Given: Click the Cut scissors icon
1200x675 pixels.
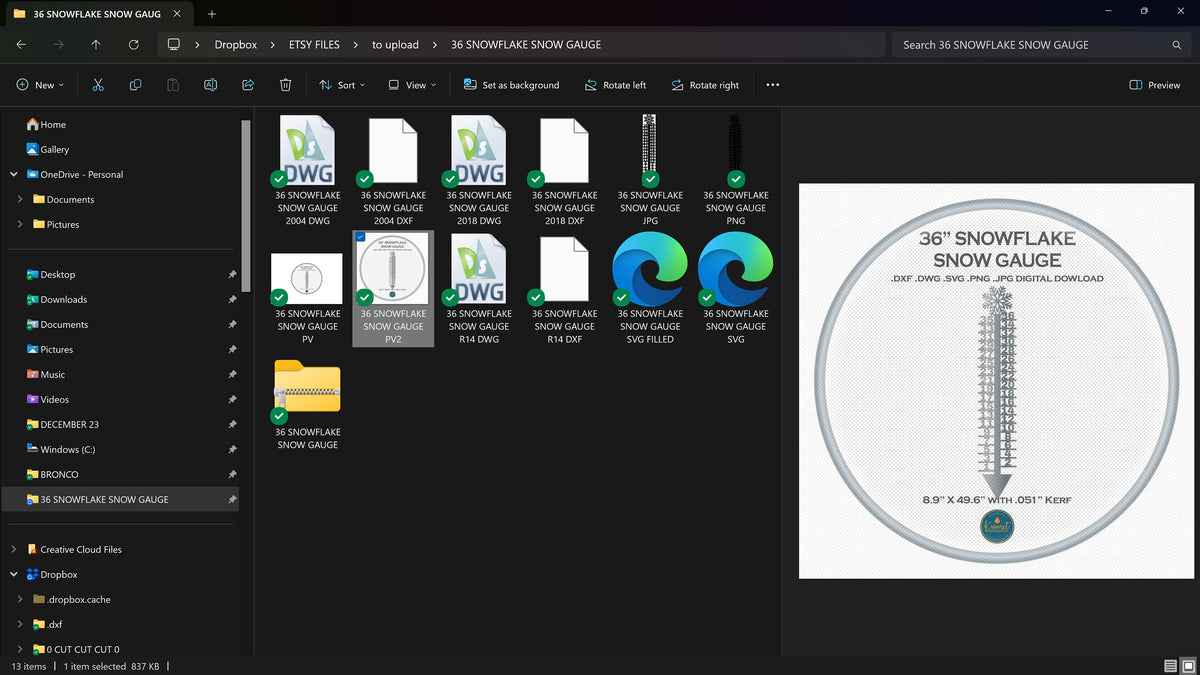Looking at the screenshot, I should pyautogui.click(x=97, y=85).
